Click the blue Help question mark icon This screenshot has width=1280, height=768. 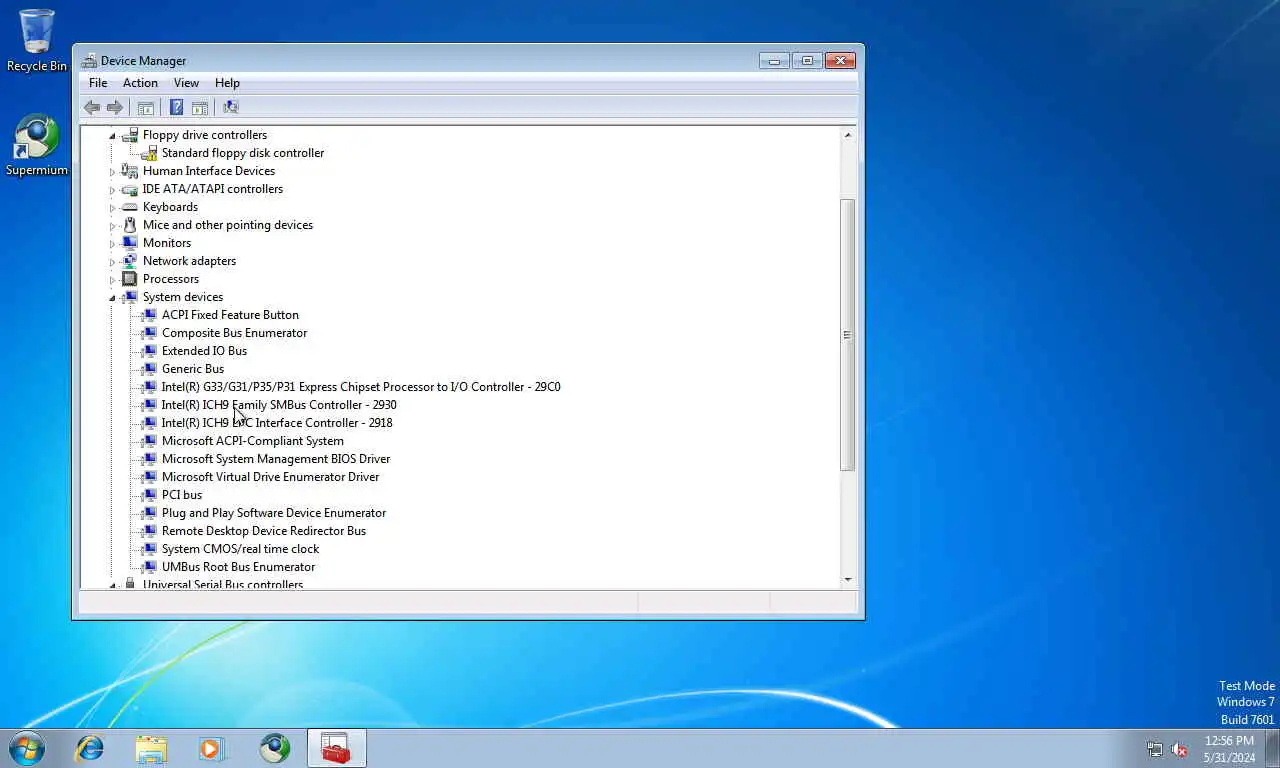tap(176, 107)
